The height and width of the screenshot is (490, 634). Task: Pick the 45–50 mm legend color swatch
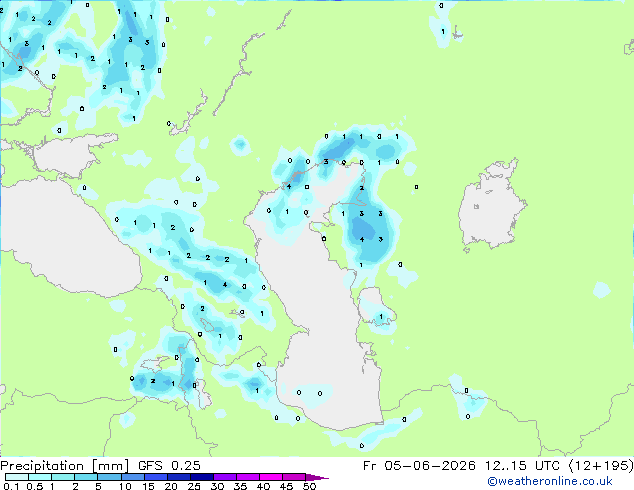tap(294, 477)
